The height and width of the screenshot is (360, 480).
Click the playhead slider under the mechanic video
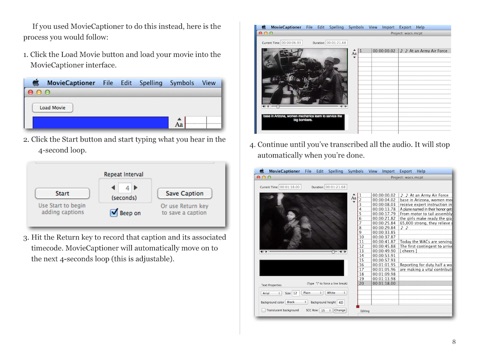click(x=277, y=107)
